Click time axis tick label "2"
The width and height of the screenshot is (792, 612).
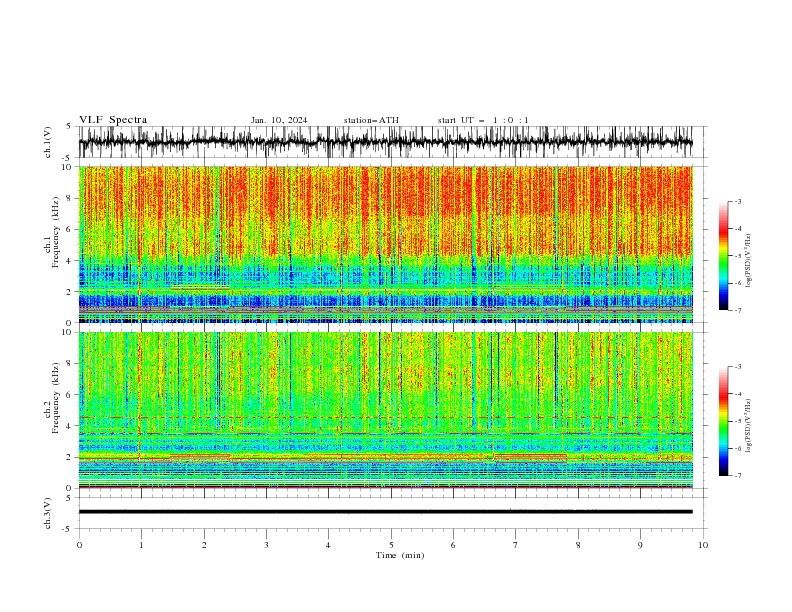pyautogui.click(x=204, y=545)
